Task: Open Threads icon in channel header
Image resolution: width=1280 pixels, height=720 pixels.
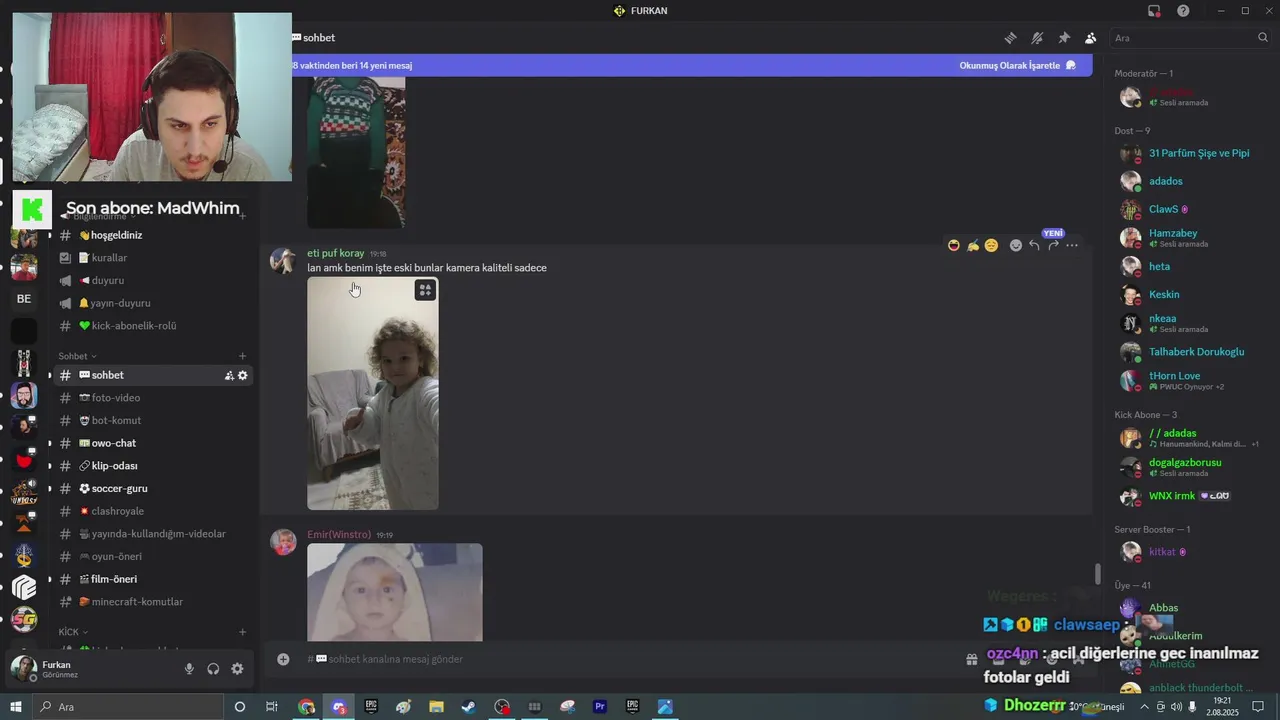Action: [x=1010, y=38]
